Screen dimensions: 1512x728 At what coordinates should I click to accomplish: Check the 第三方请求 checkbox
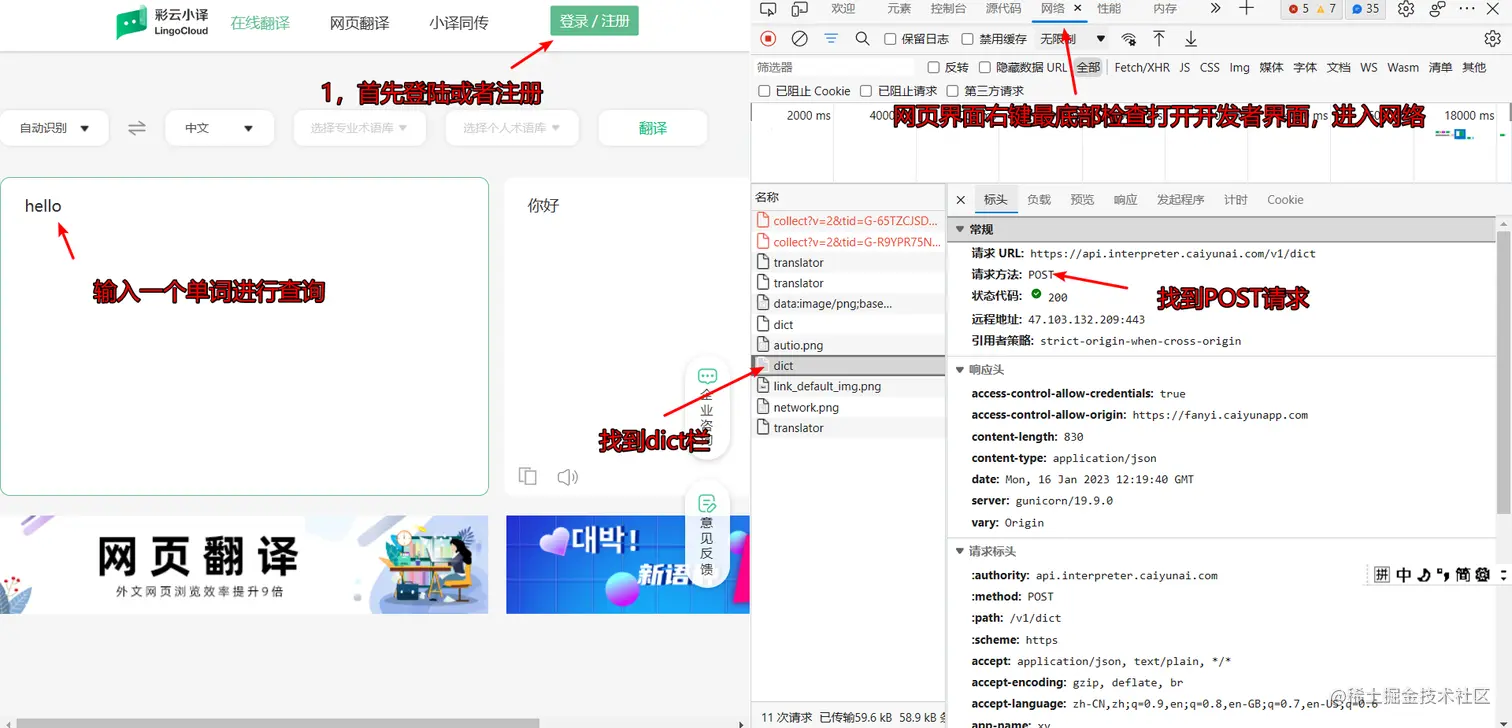[954, 91]
